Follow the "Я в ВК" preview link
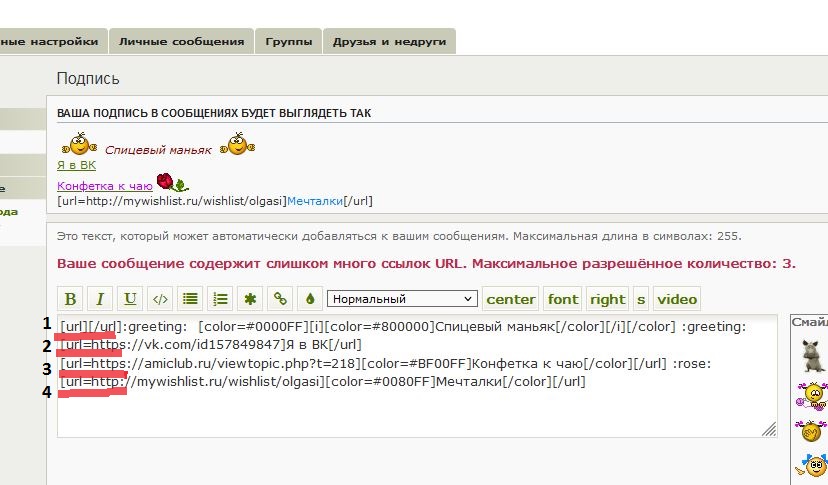828x485 pixels. pos(77,166)
